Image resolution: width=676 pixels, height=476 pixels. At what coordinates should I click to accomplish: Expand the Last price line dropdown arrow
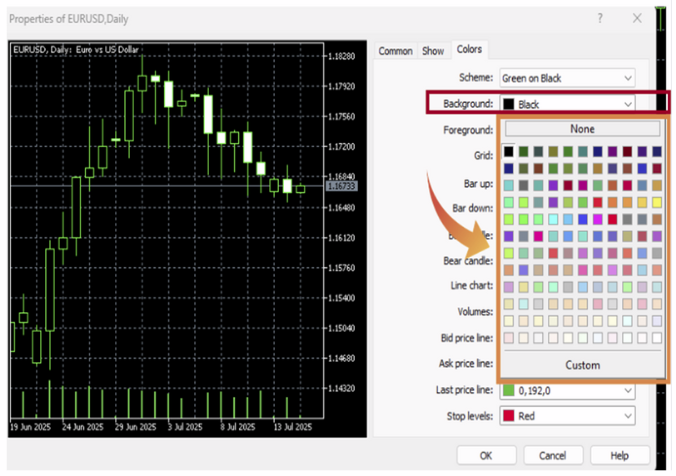(627, 390)
